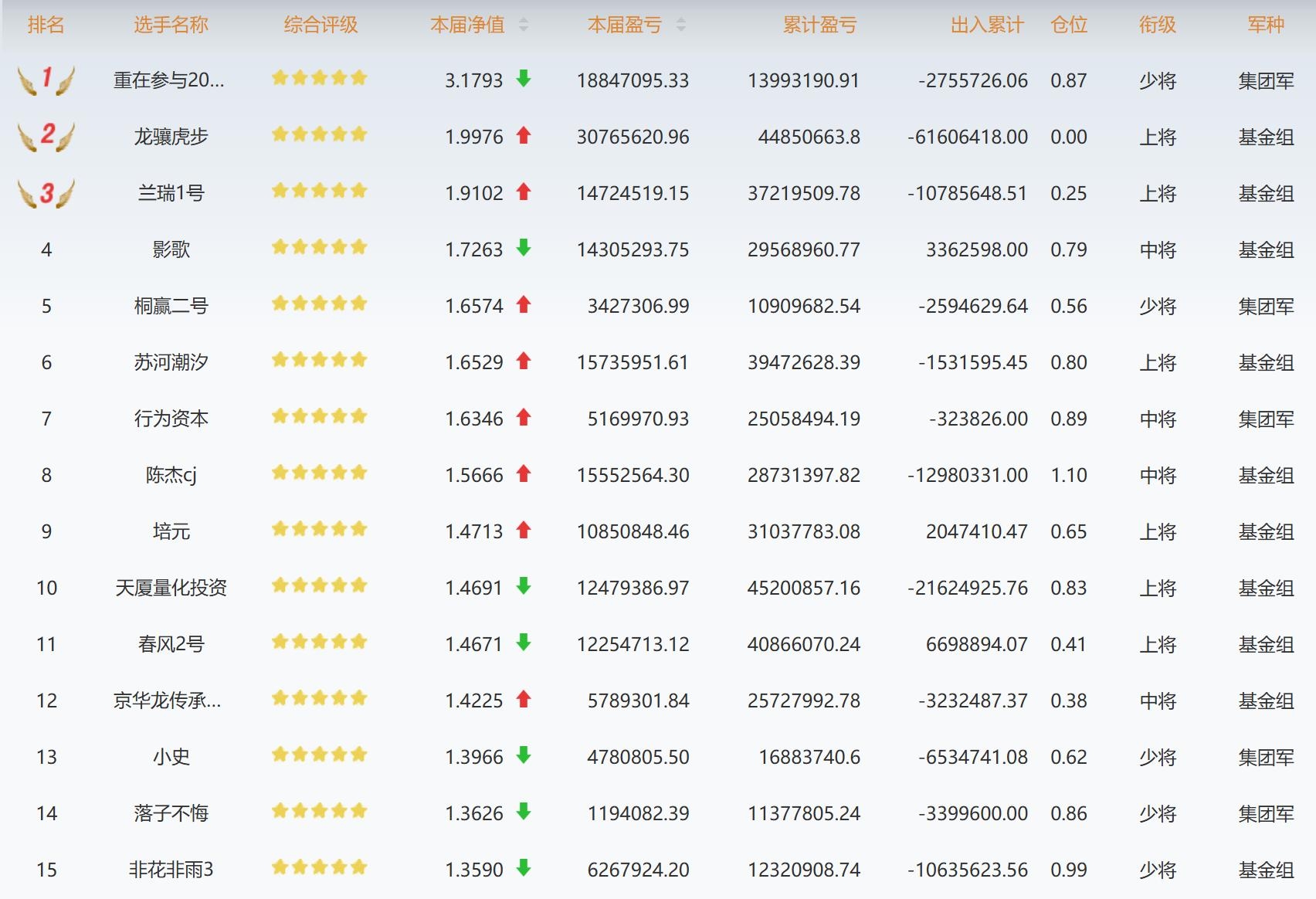Click the third place winged medal icon

click(x=46, y=193)
